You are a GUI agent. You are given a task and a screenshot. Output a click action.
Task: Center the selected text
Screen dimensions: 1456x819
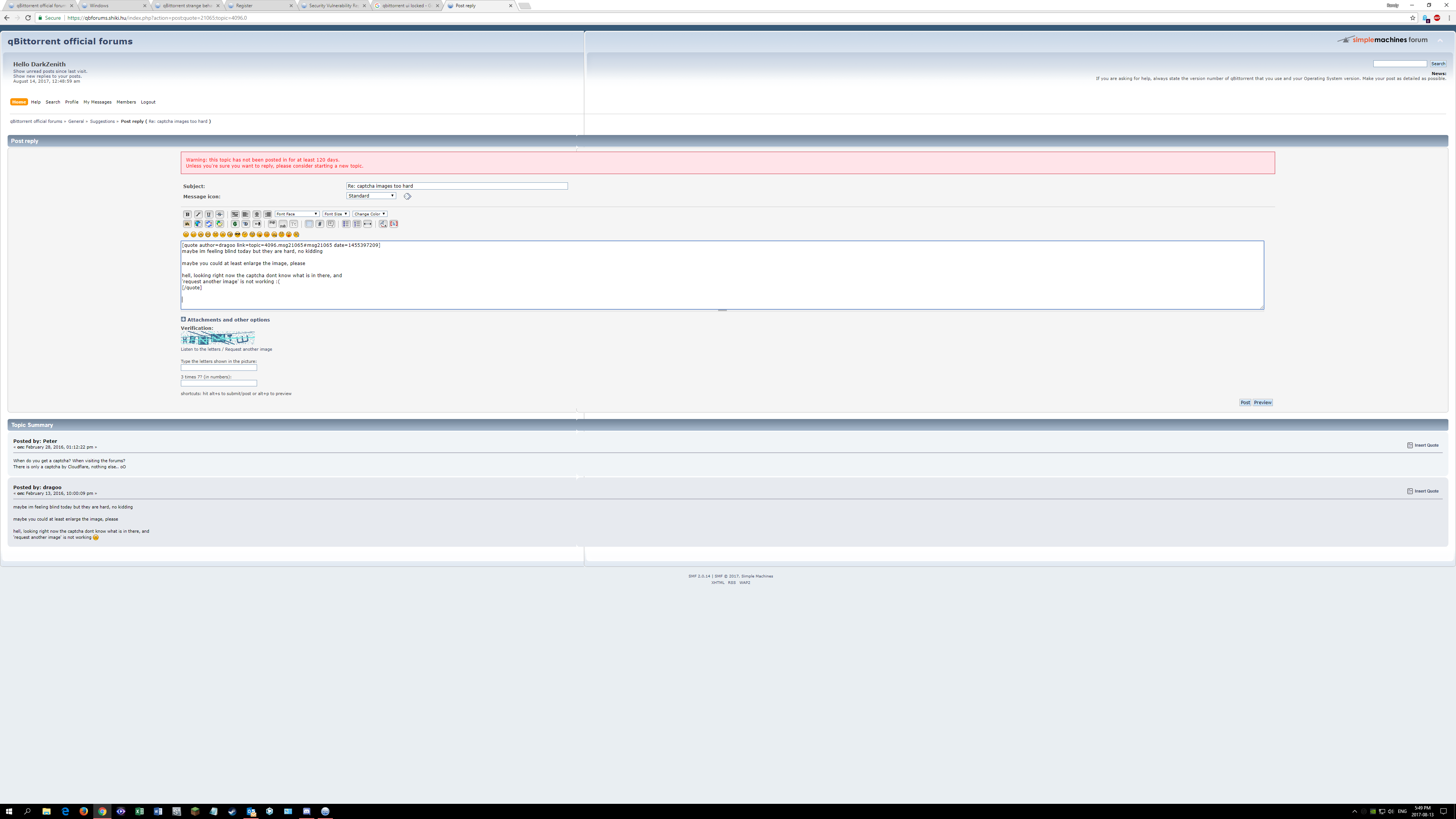tap(257, 214)
